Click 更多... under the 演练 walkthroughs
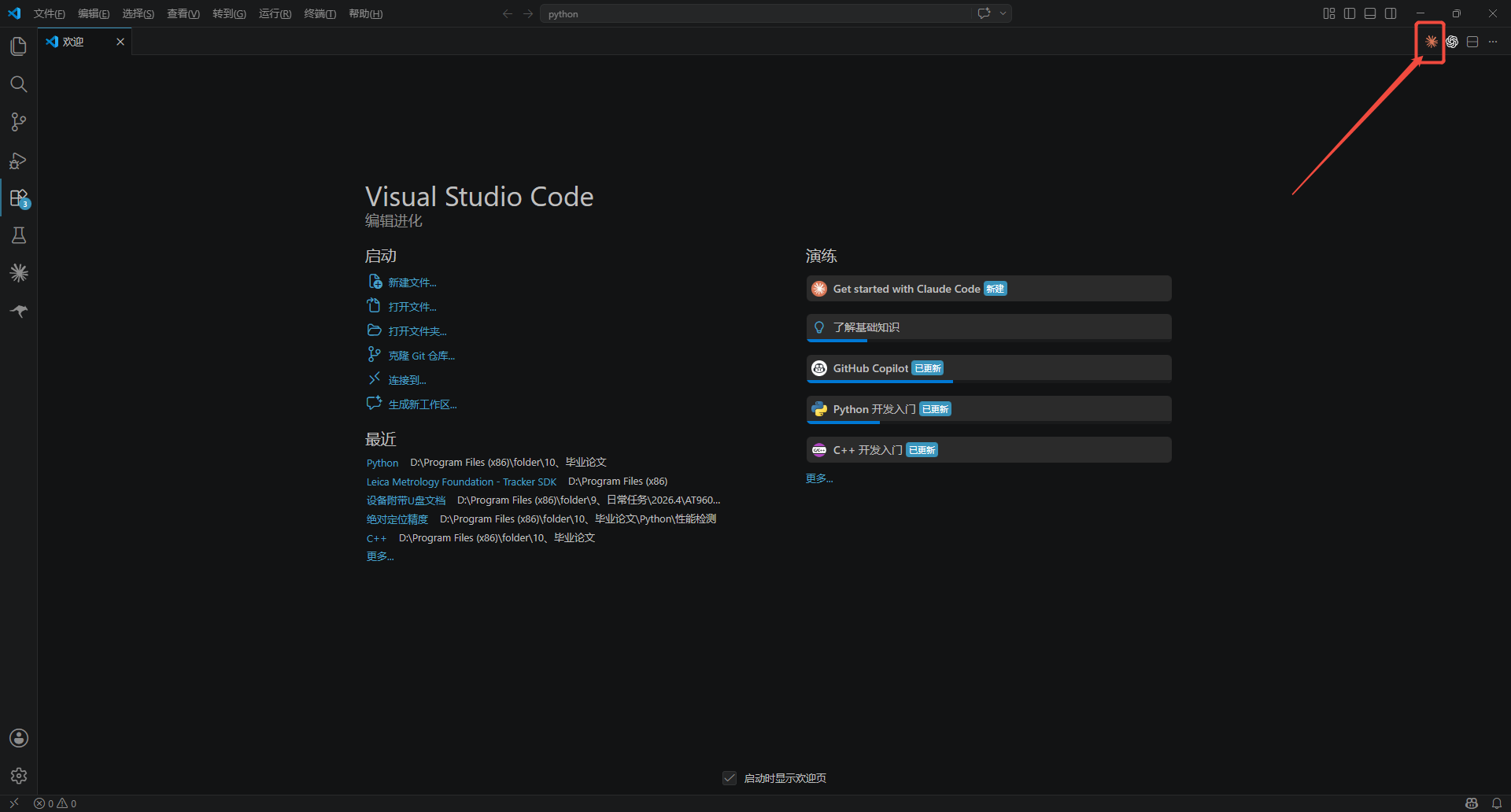The image size is (1511, 812). tap(819, 478)
